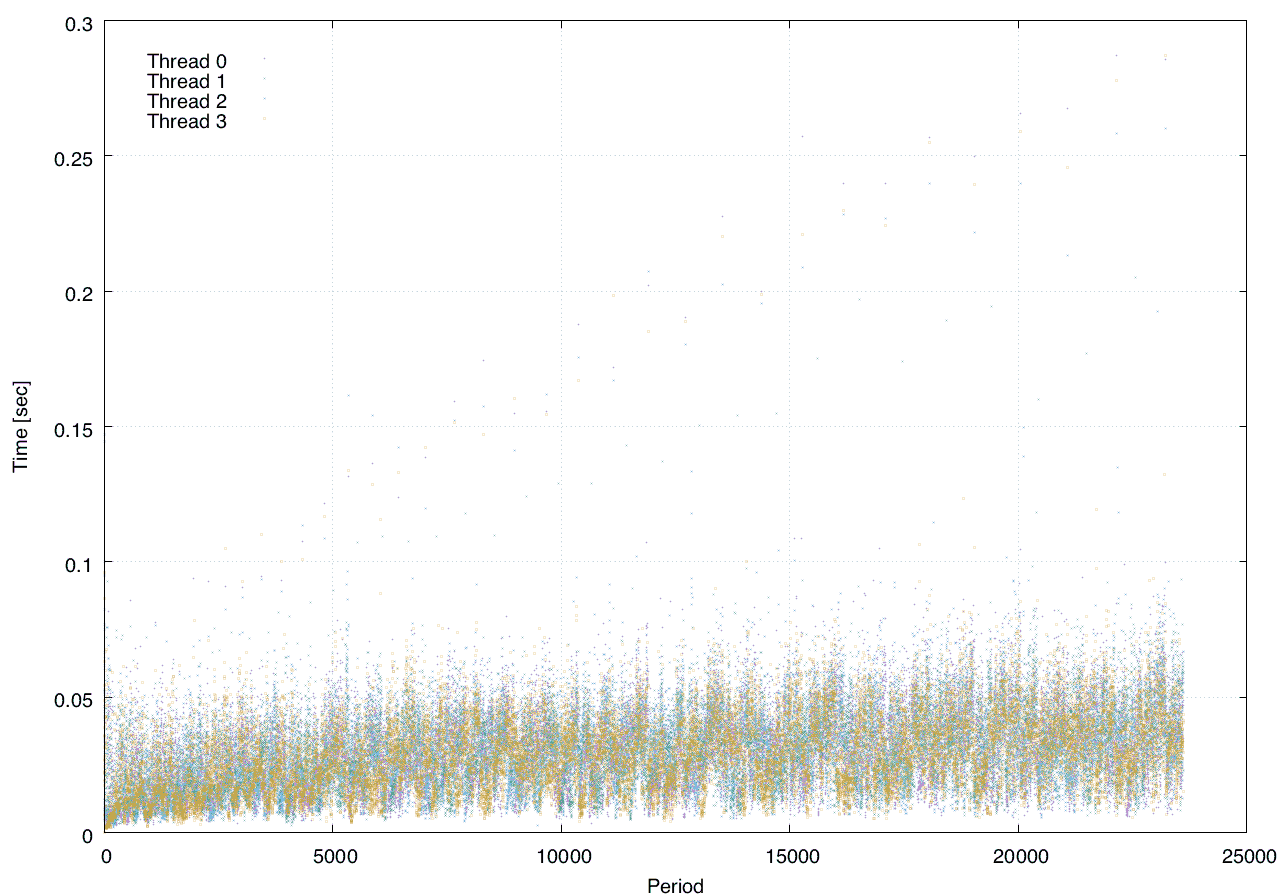Click the Thread 0 legend label

[187, 62]
